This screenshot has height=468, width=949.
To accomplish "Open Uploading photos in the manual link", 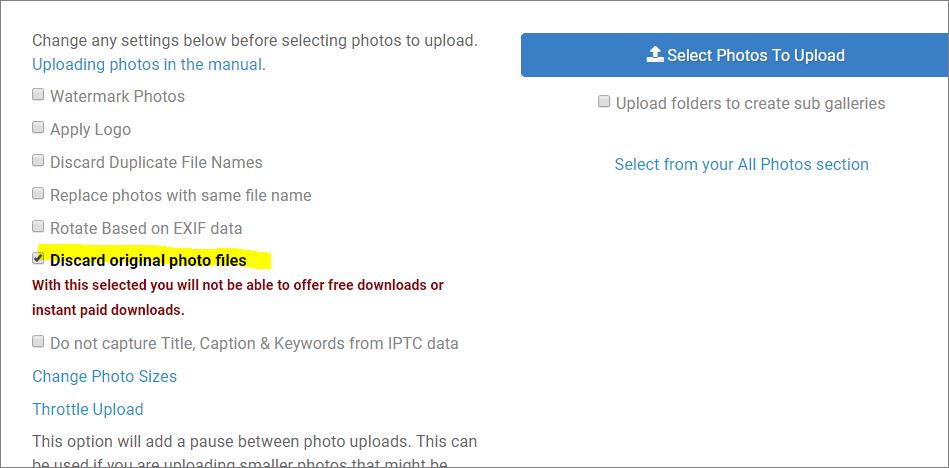I will [x=147, y=64].
